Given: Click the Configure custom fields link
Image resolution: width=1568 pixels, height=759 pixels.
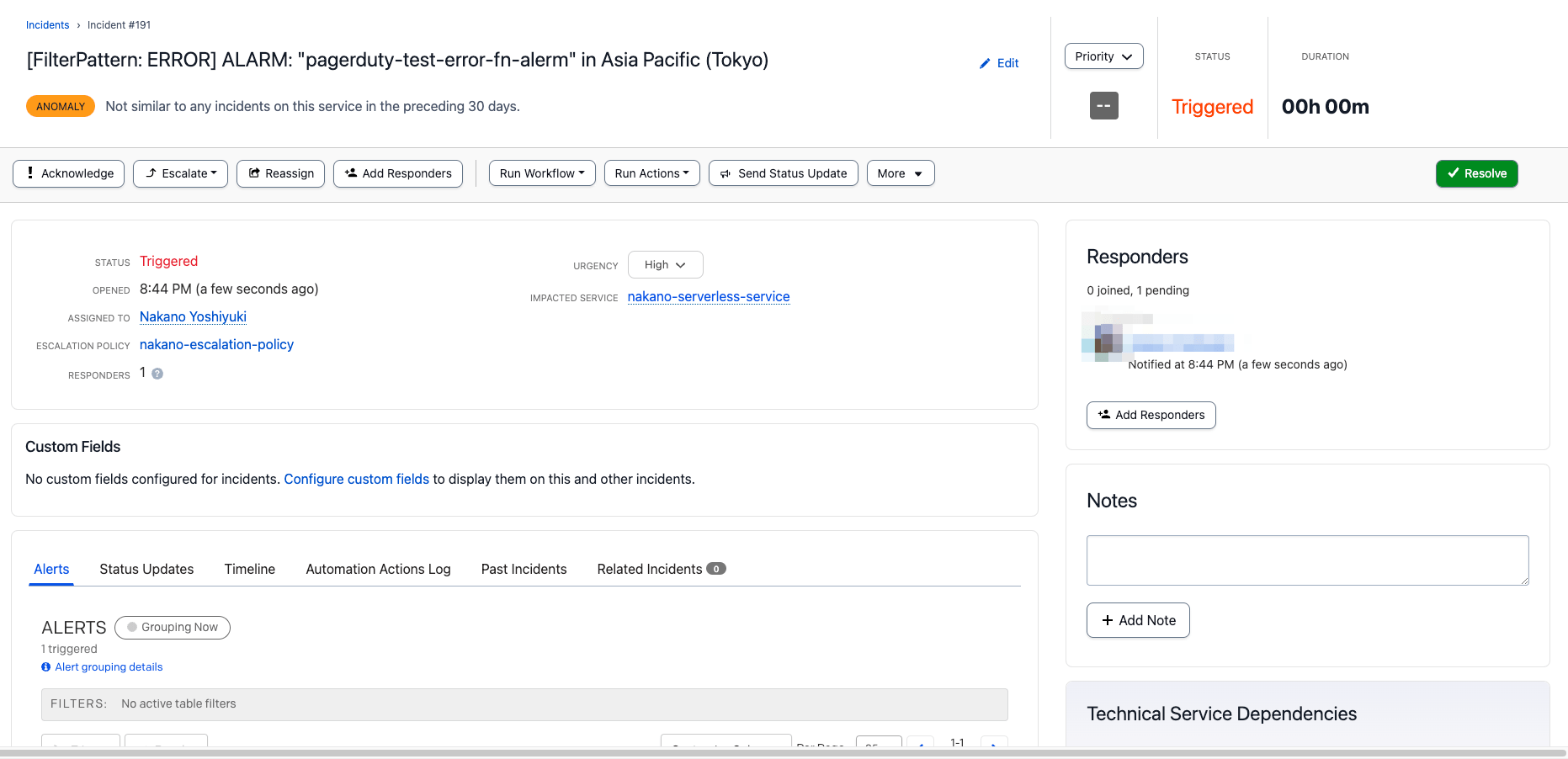Looking at the screenshot, I should [x=356, y=479].
